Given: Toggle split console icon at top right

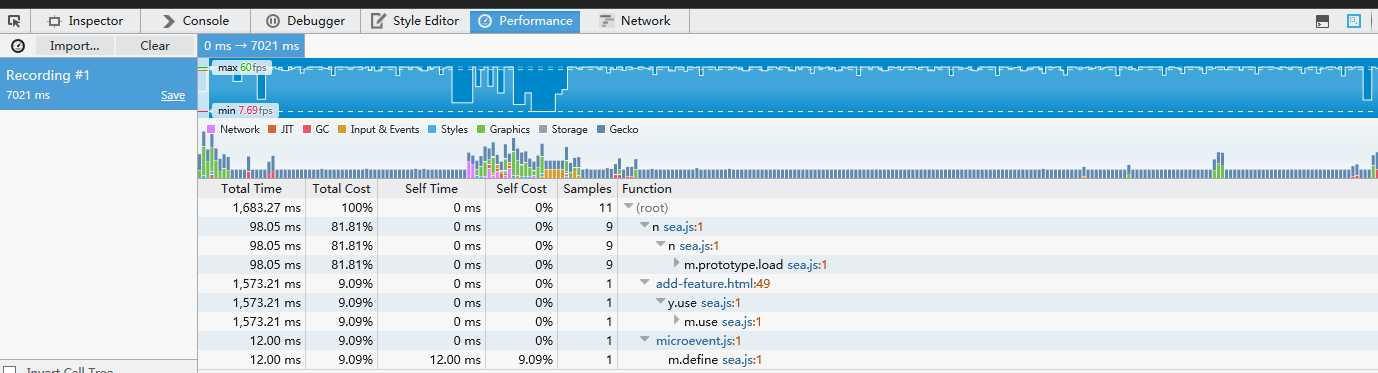Looking at the screenshot, I should click(1322, 21).
